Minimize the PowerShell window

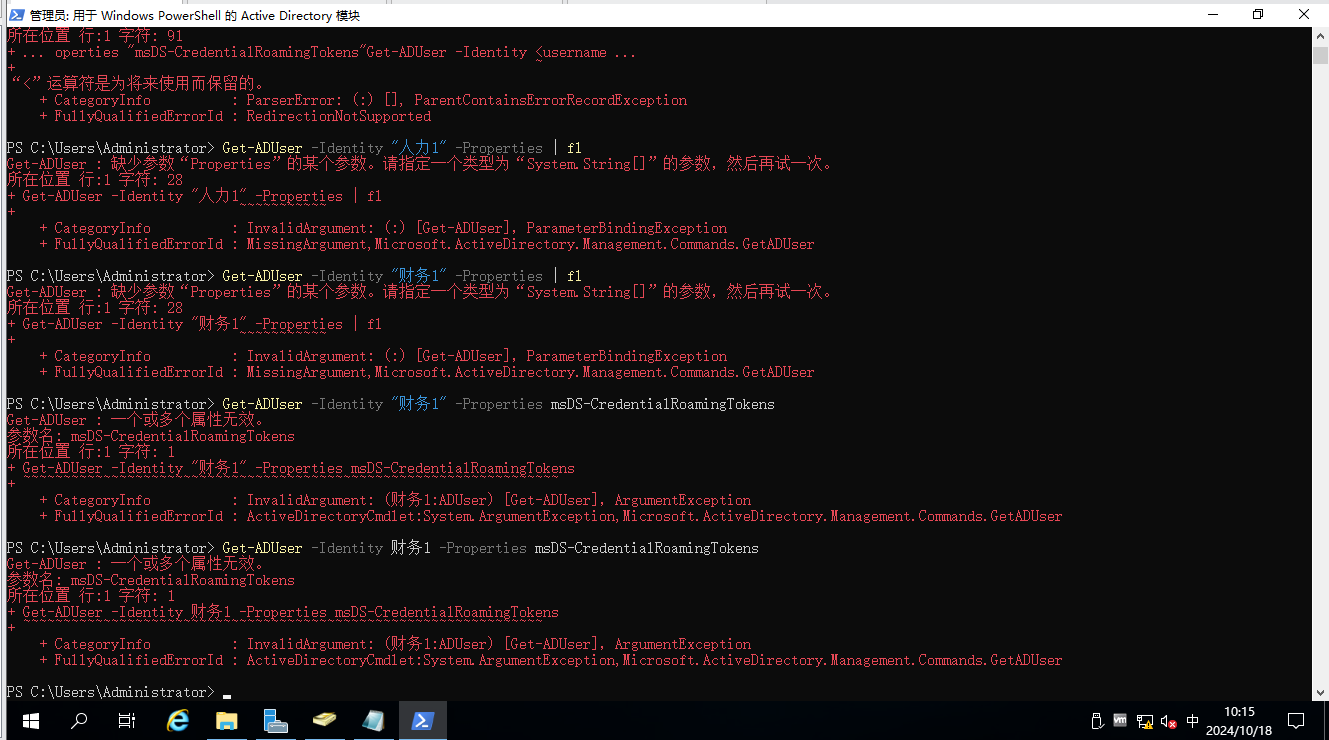point(1212,14)
